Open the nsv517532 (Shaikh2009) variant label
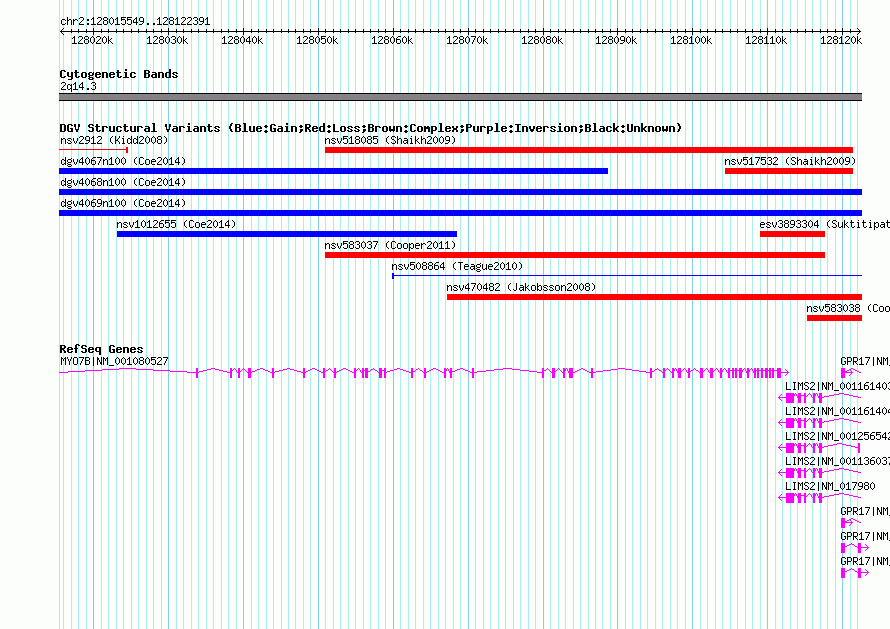This screenshot has height=629, width=890. click(x=790, y=161)
